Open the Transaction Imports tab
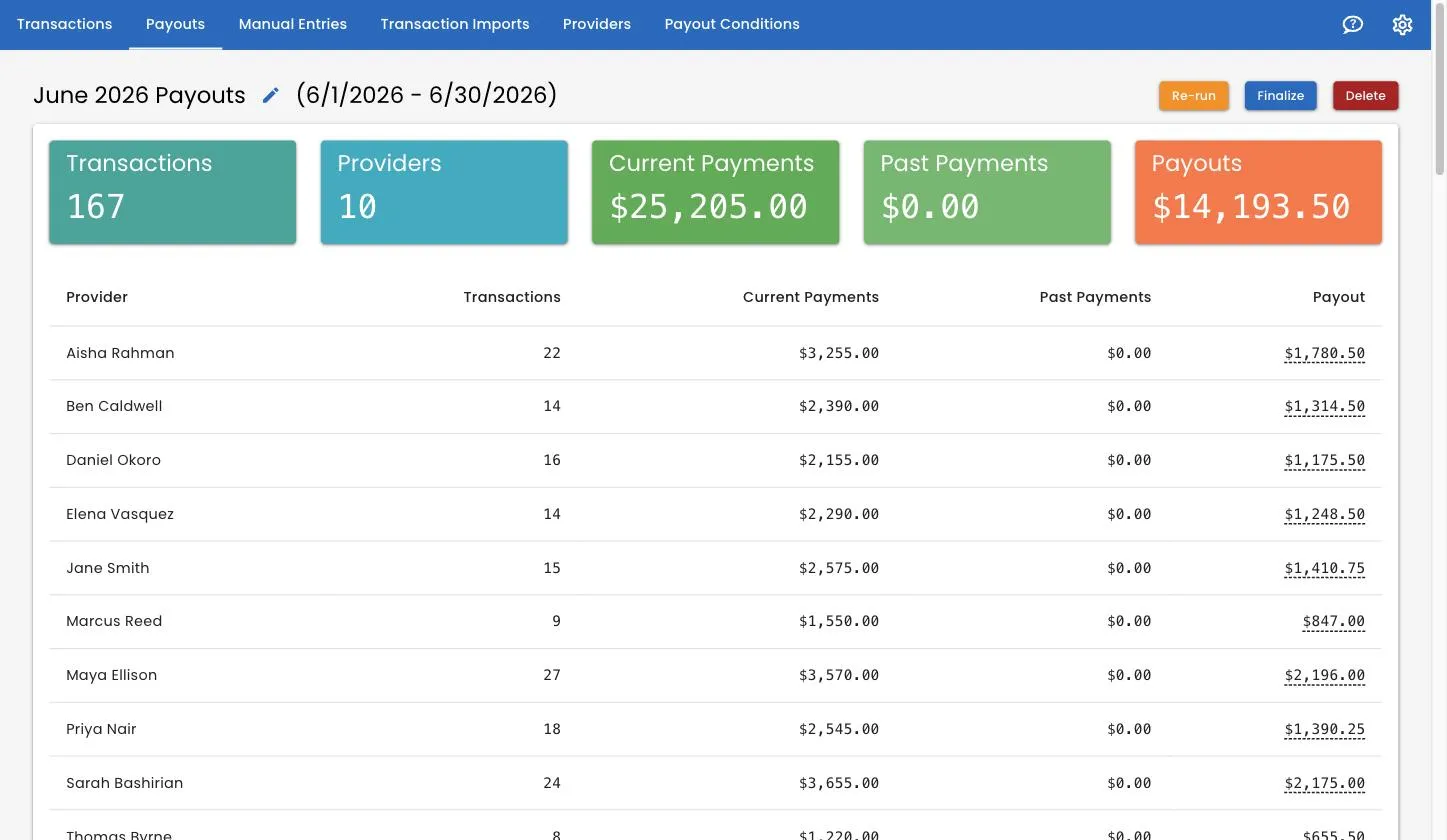This screenshot has width=1447, height=840. [x=455, y=24]
